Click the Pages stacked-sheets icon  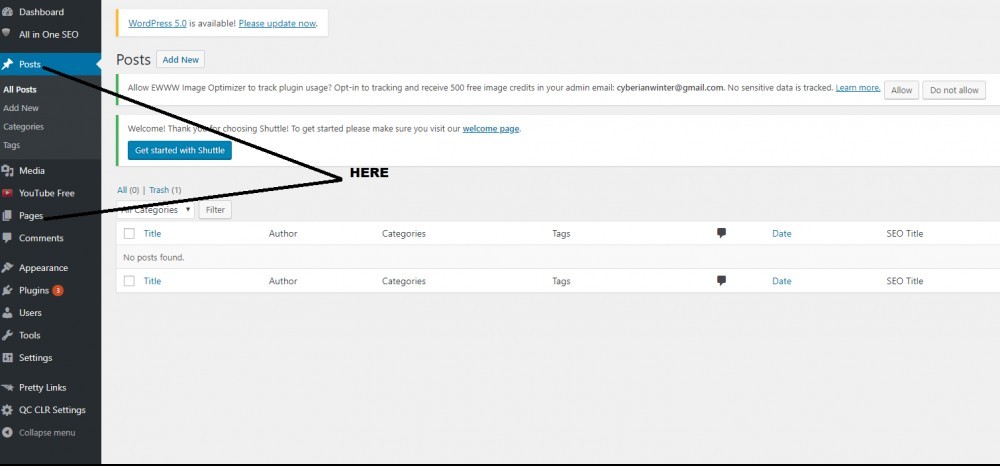coord(8,215)
